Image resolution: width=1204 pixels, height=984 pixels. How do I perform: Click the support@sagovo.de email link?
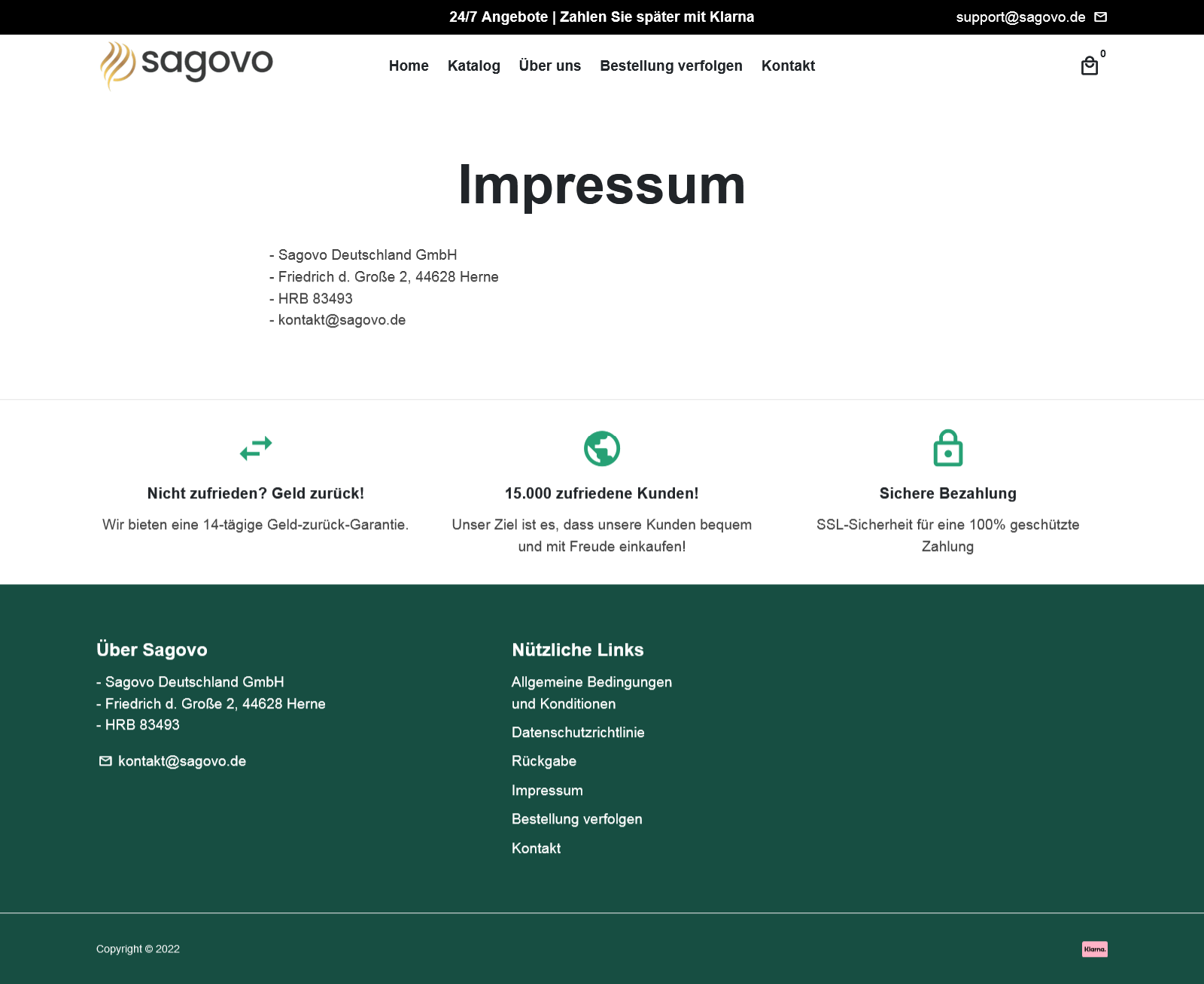[x=1020, y=17]
